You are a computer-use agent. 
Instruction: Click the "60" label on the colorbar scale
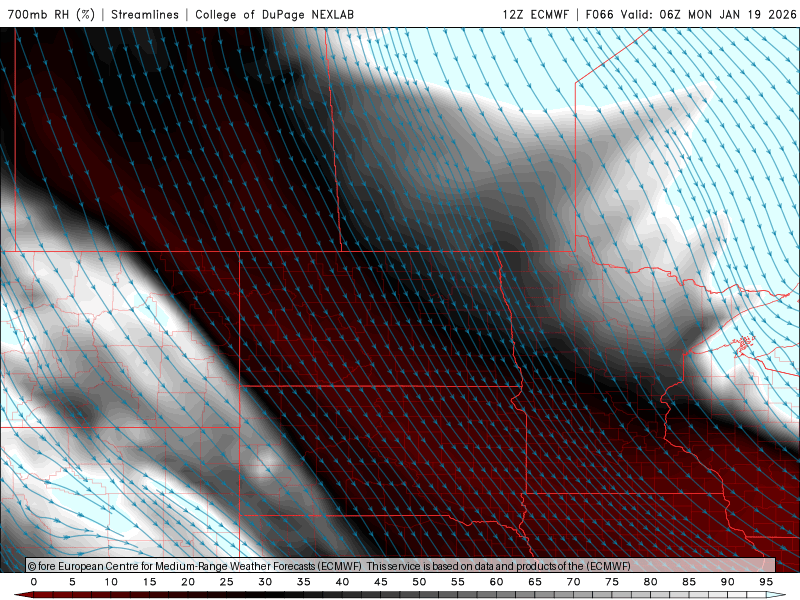point(496,582)
